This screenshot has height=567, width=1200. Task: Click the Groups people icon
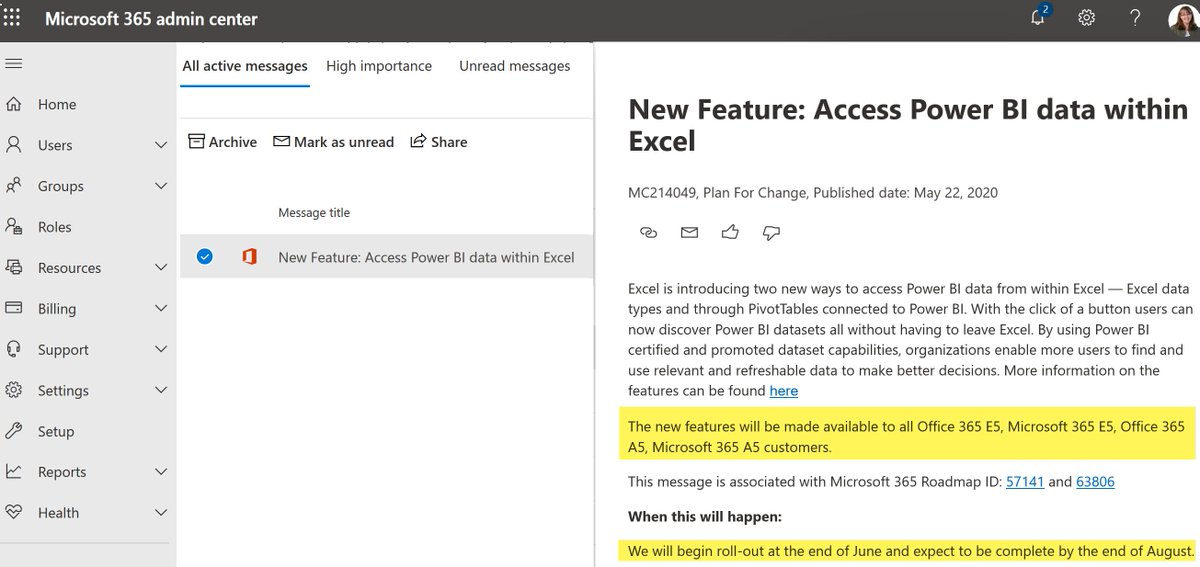(14, 186)
